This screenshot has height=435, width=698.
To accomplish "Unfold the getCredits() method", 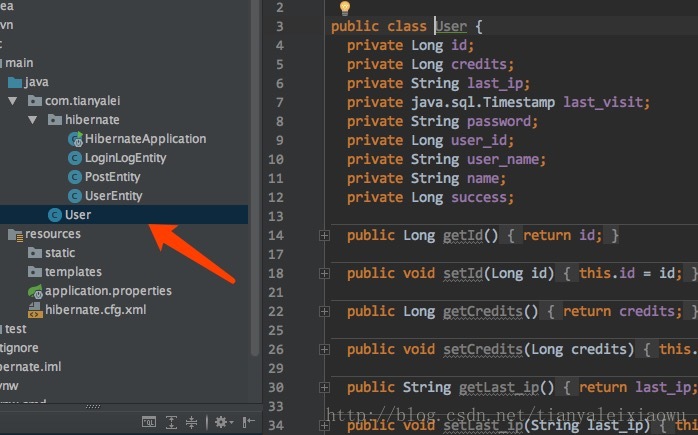I will click(325, 311).
